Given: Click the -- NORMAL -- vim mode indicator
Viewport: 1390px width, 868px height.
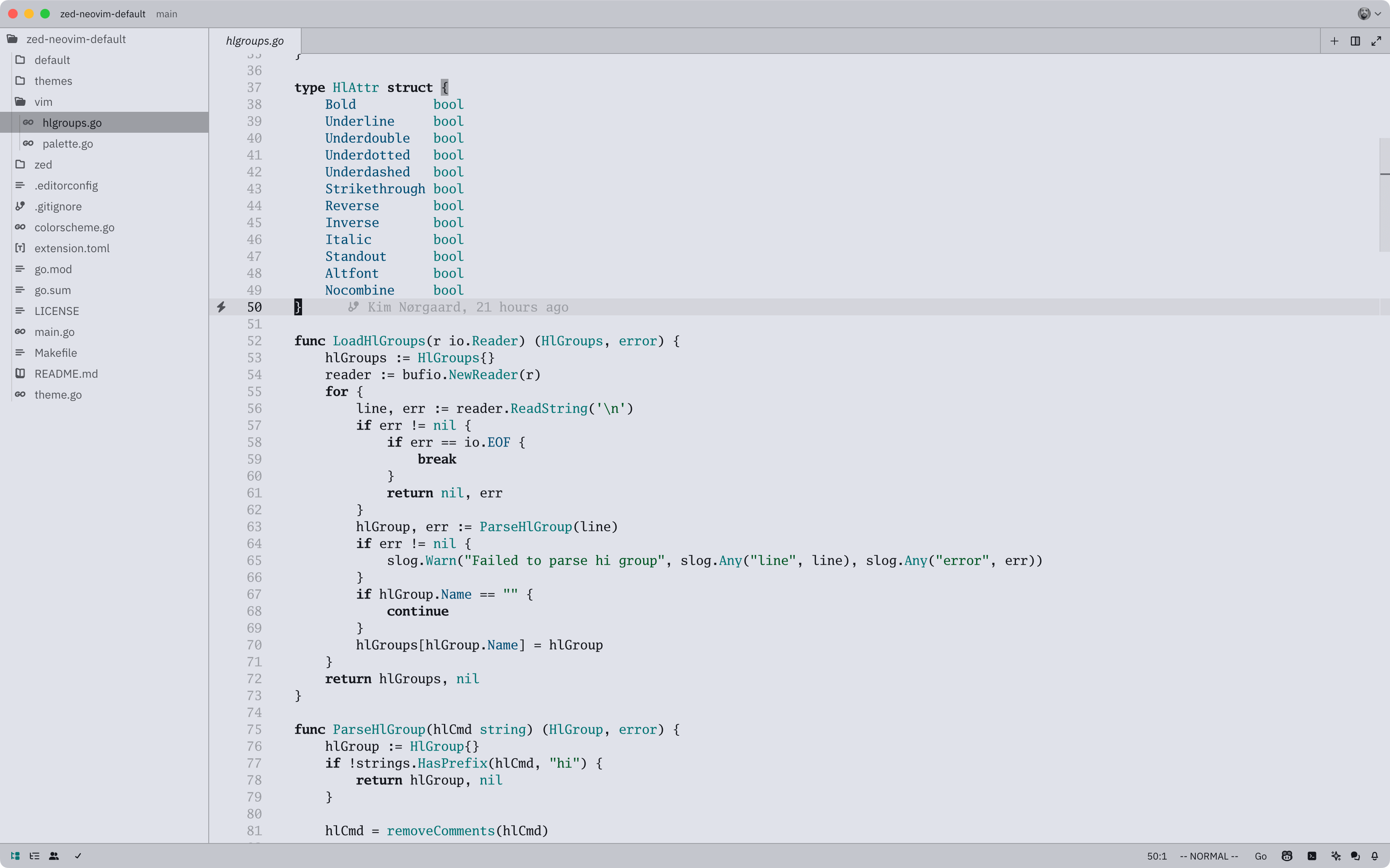Looking at the screenshot, I should pos(1209,856).
